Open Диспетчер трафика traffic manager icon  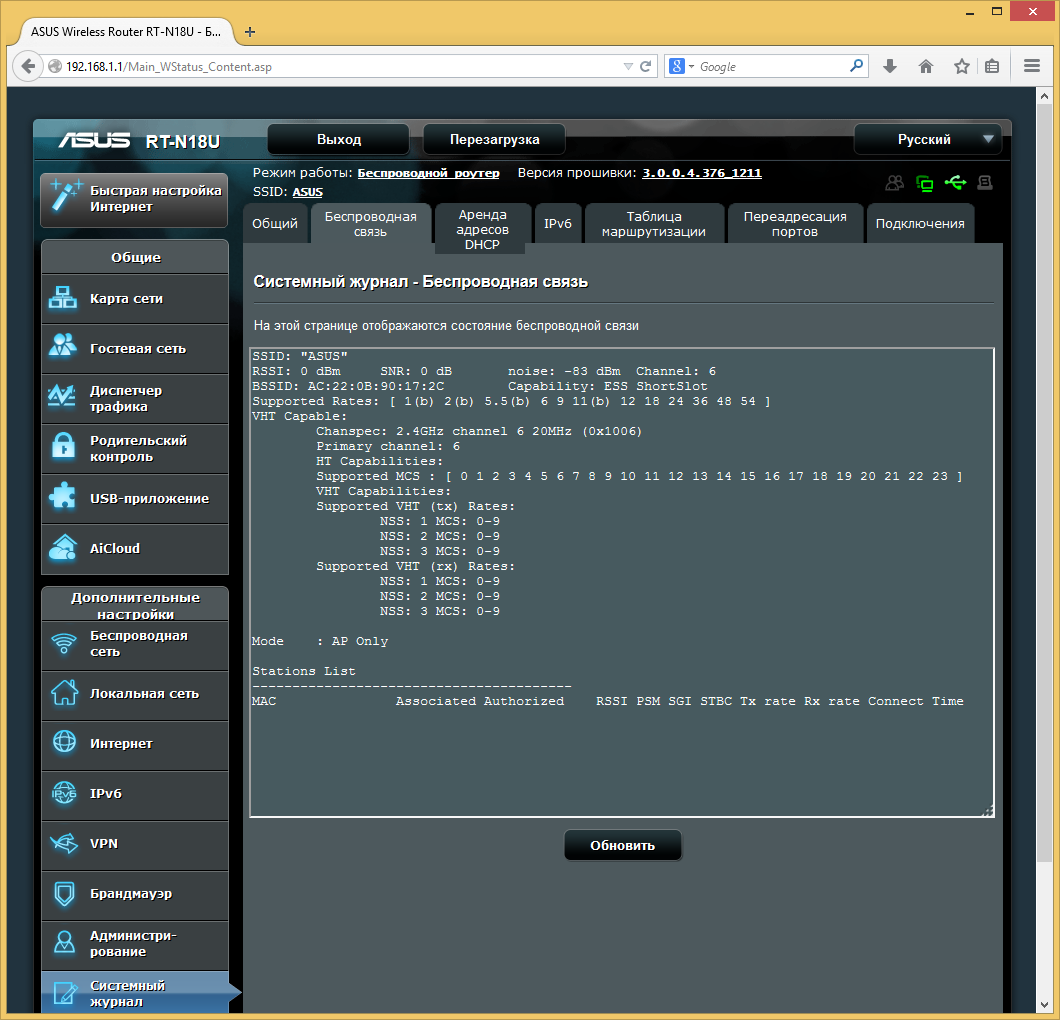63,395
